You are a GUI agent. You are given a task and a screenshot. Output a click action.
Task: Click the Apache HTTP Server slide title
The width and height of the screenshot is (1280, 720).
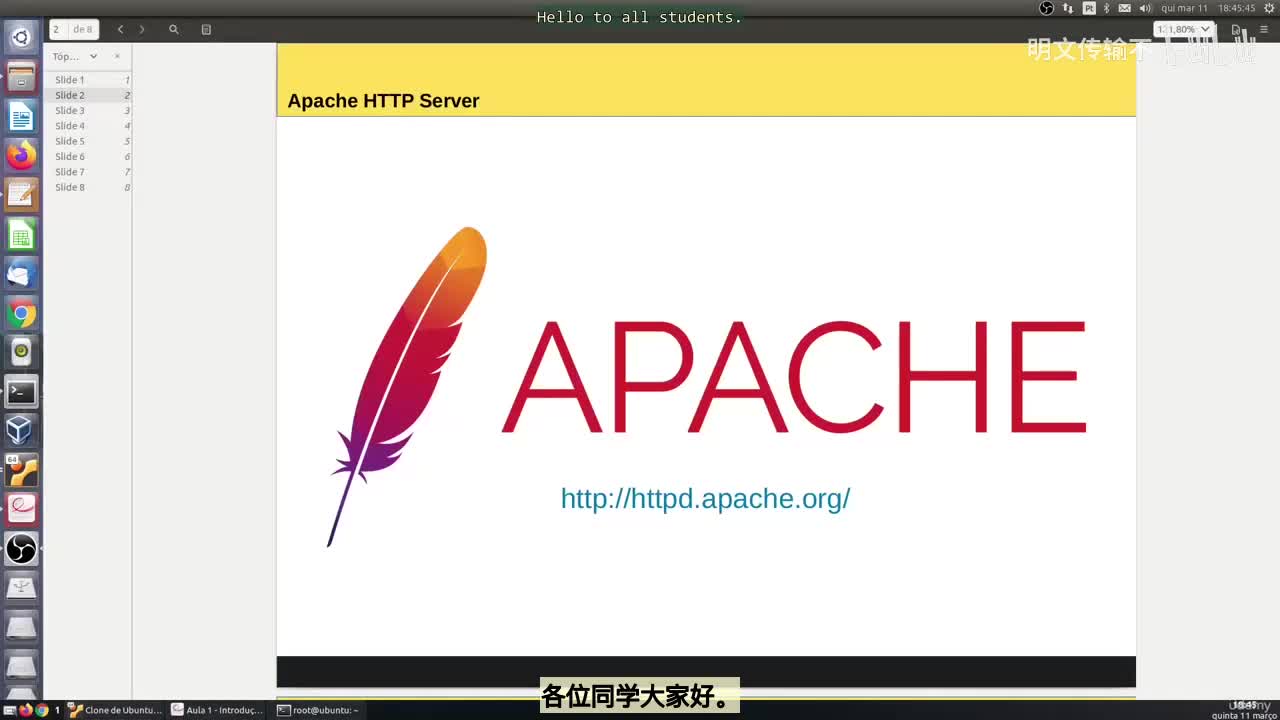coord(383,101)
